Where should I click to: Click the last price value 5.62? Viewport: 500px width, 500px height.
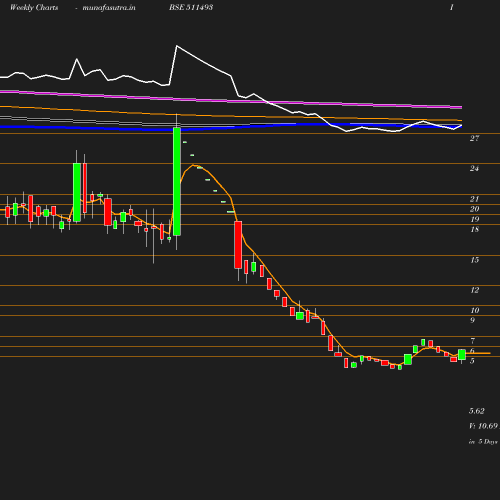pyautogui.click(x=476, y=411)
